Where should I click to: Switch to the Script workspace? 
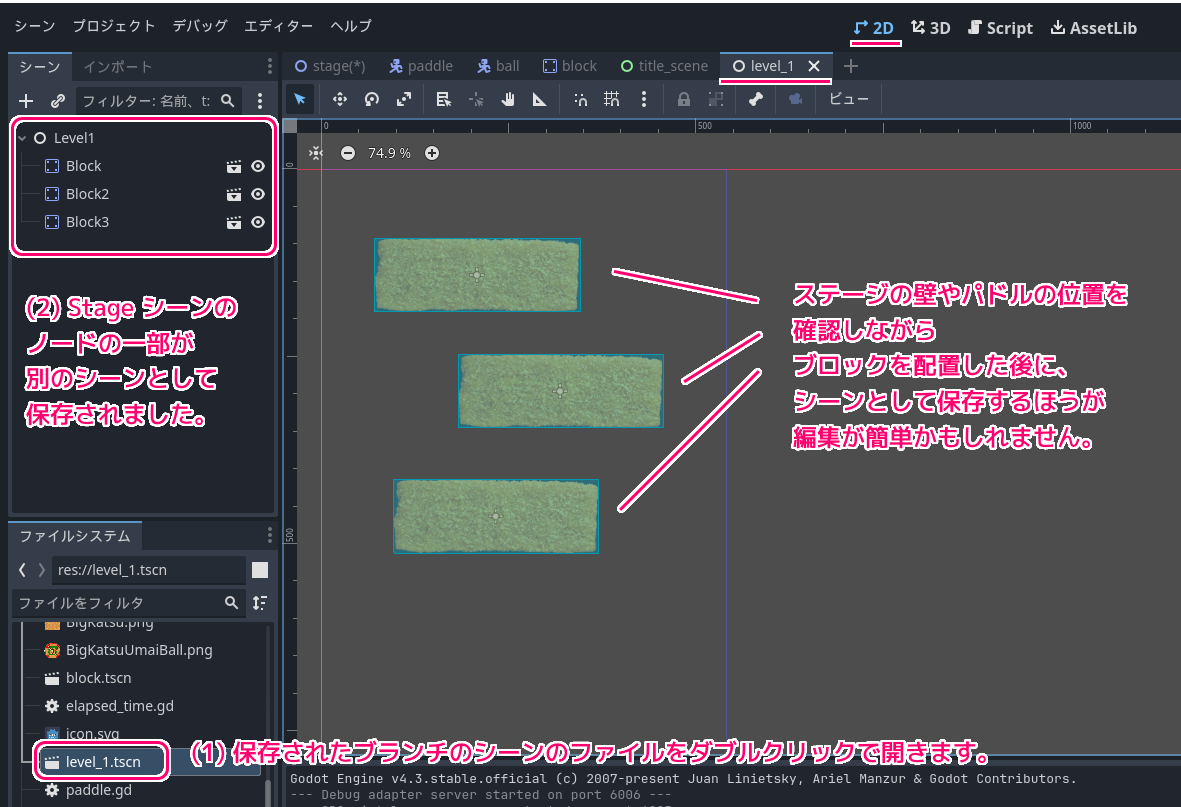(1000, 28)
